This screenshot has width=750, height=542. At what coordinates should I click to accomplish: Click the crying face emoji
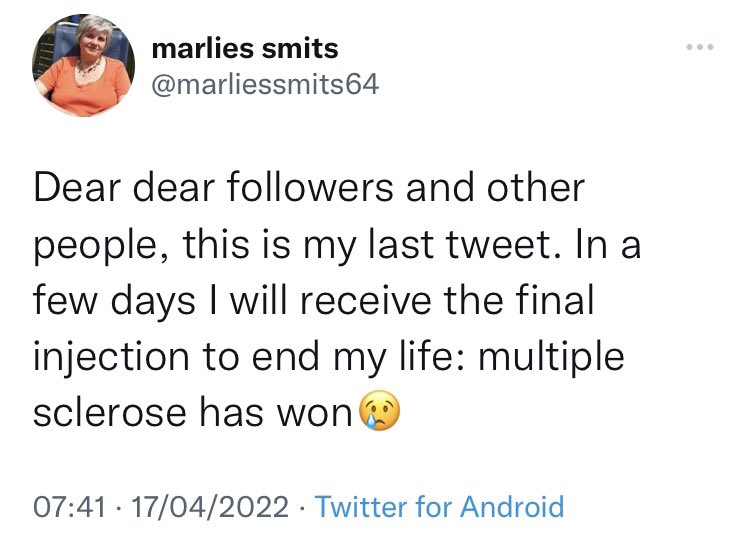(379, 411)
